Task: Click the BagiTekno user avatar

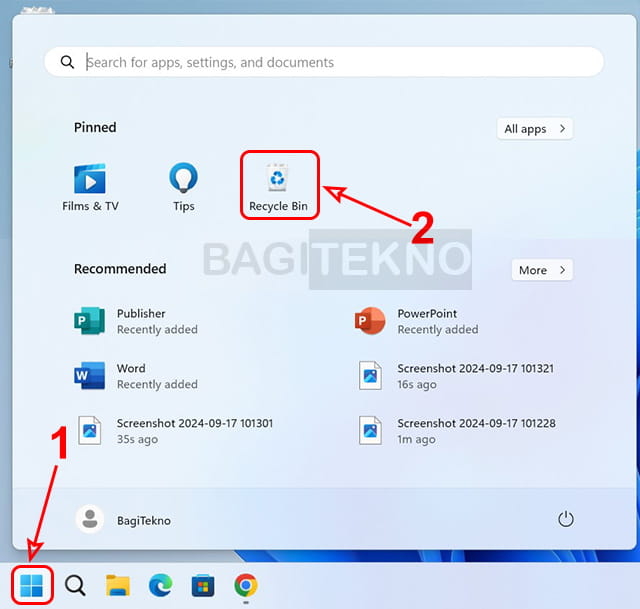Action: (90, 520)
